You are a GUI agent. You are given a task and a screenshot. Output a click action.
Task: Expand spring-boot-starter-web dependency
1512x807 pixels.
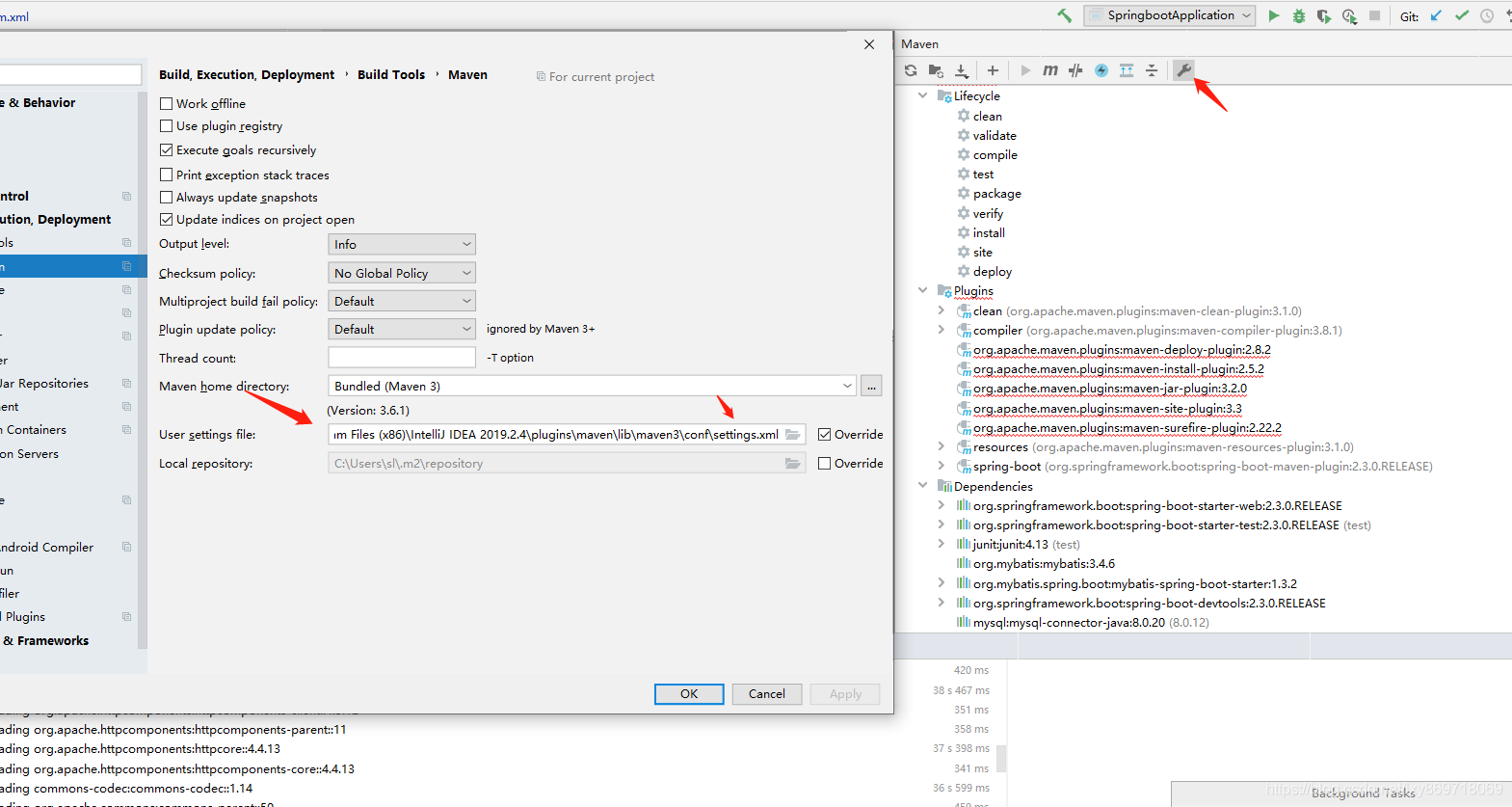coord(942,505)
